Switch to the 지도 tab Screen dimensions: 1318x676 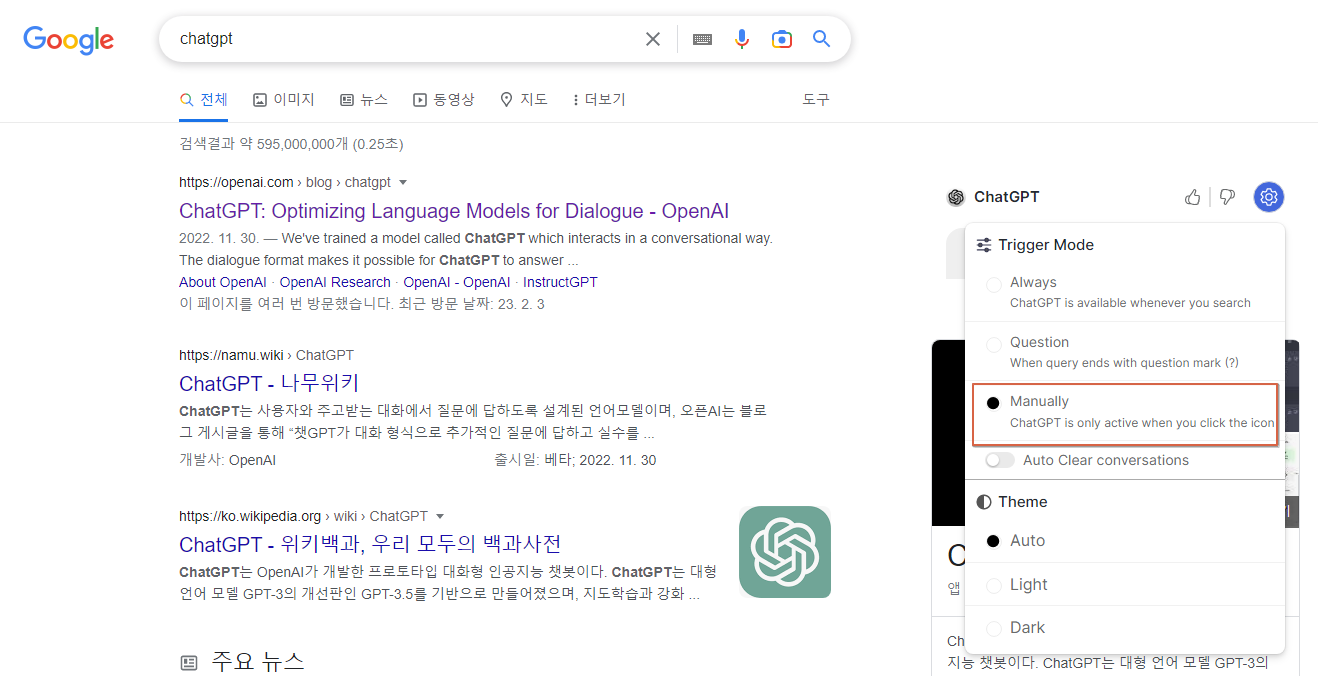click(524, 100)
